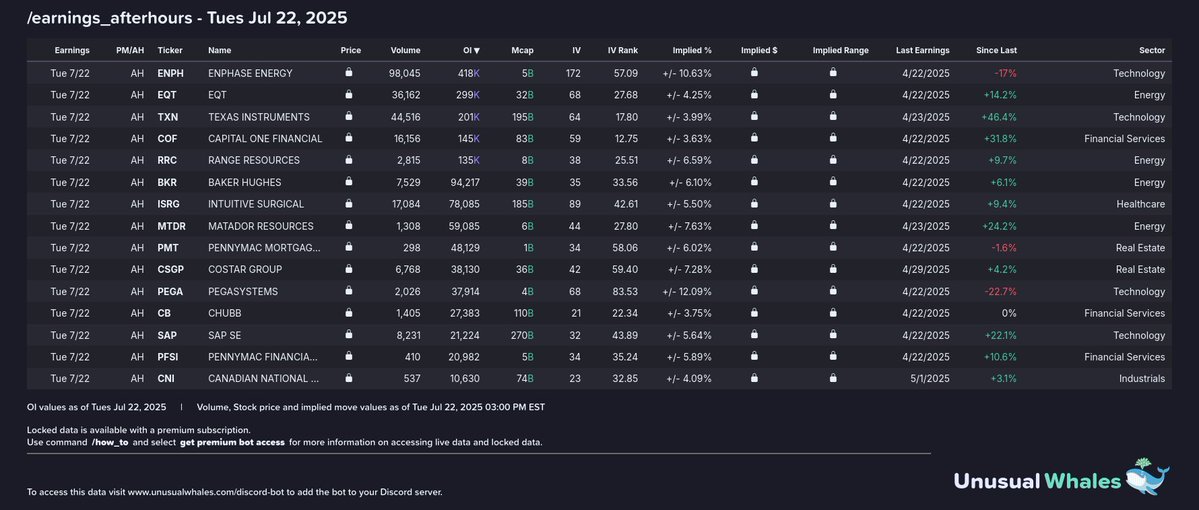The width and height of the screenshot is (1199, 510).
Task: Click the CNI ticker symbol
Action: tap(166, 378)
